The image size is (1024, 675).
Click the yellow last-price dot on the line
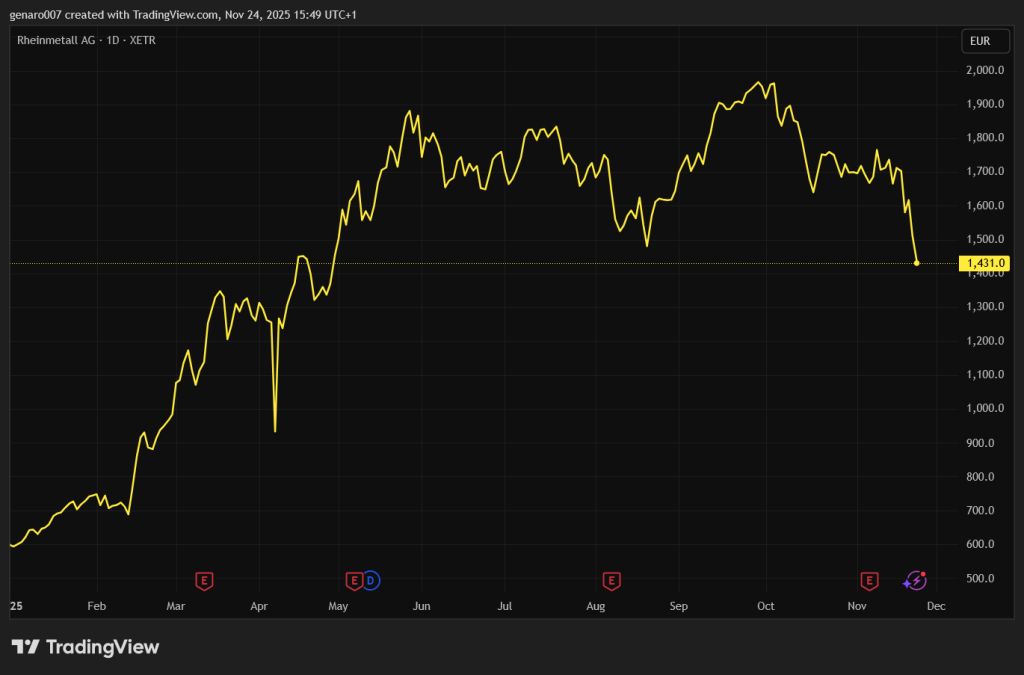coord(917,263)
